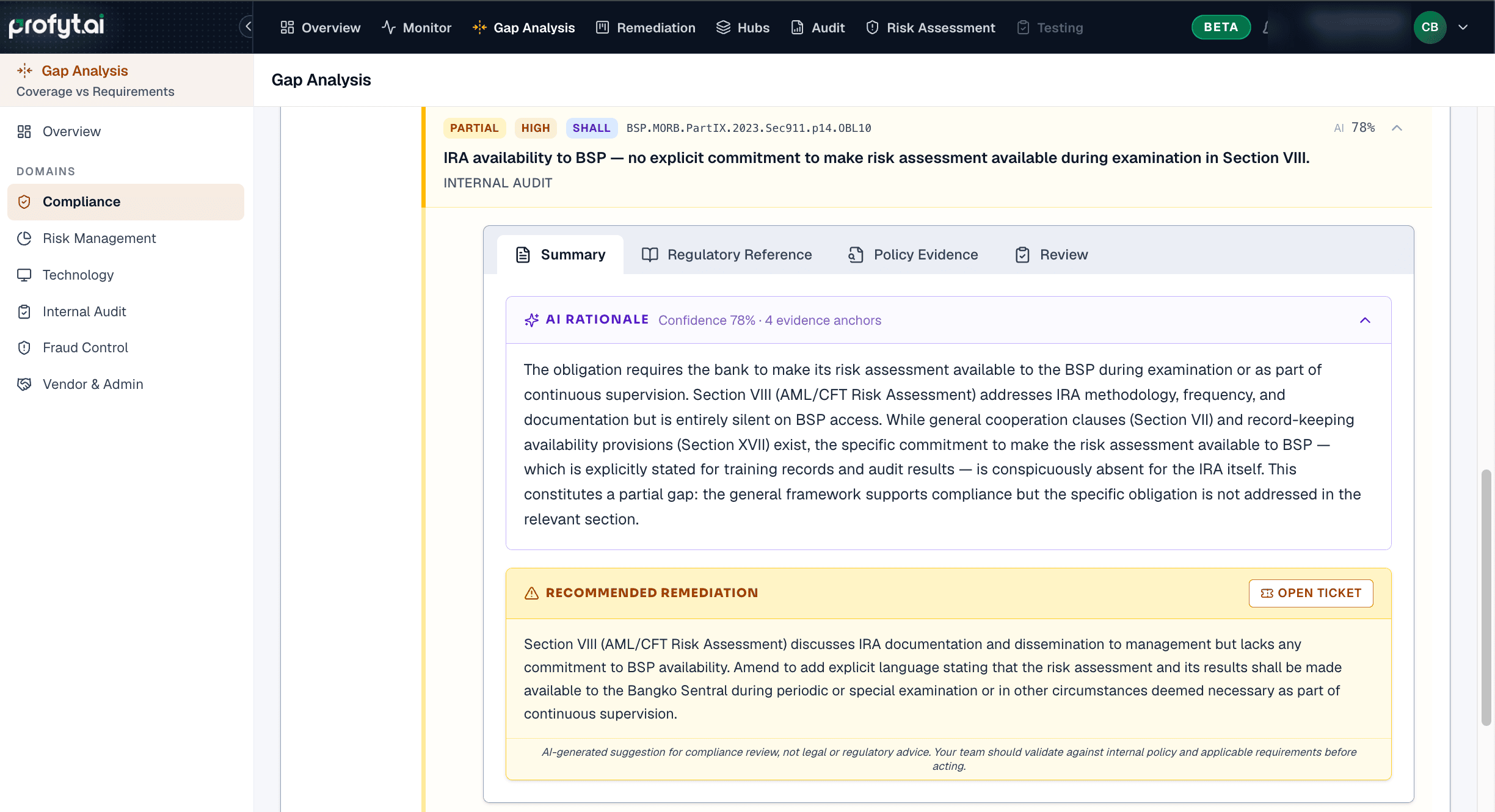Image resolution: width=1495 pixels, height=812 pixels.
Task: Click 'Confidence 78% · 4 evidence anchors' text
Action: click(769, 321)
